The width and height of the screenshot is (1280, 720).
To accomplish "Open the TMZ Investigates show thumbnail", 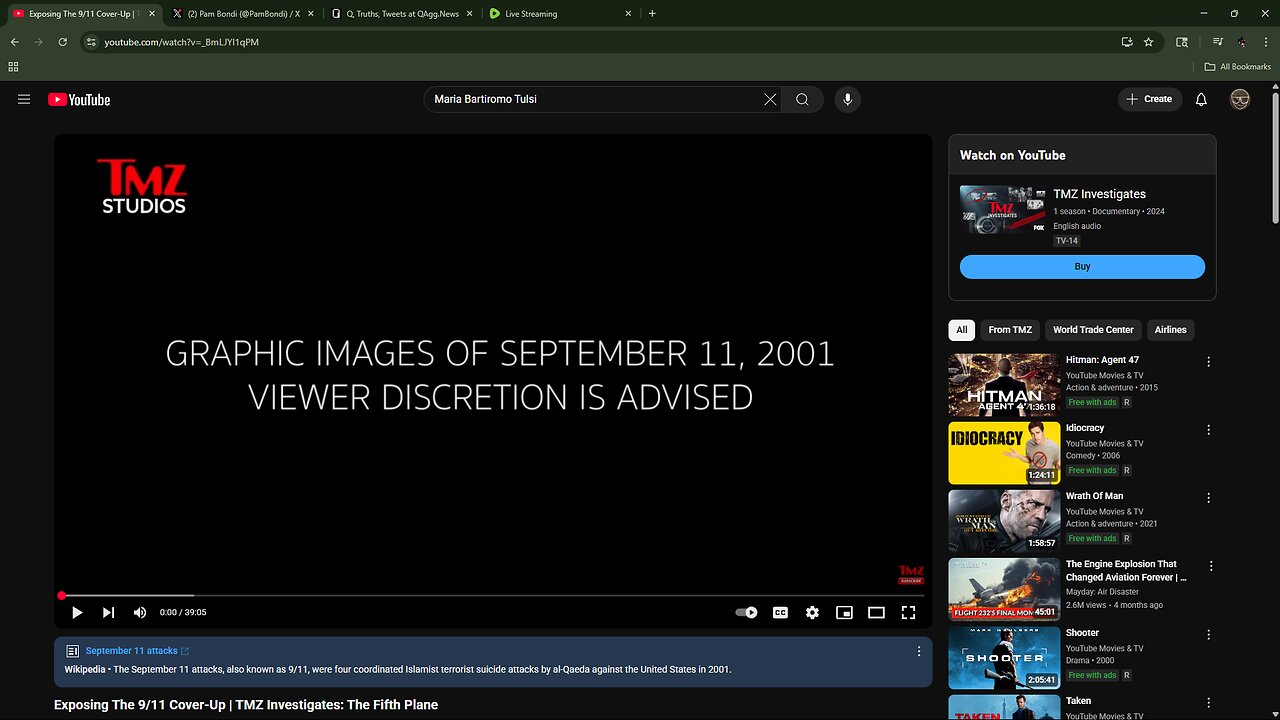I will [1002, 209].
